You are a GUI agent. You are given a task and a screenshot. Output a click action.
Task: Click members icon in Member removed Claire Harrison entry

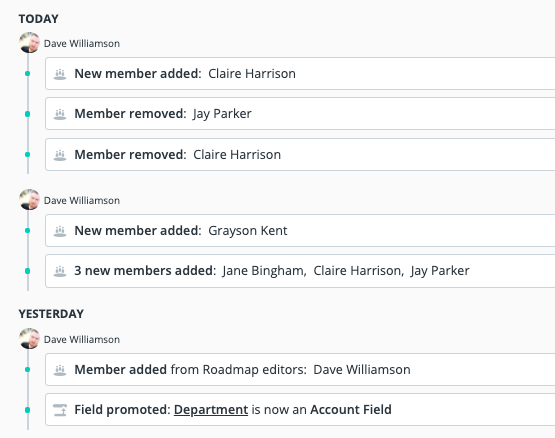(x=60, y=155)
